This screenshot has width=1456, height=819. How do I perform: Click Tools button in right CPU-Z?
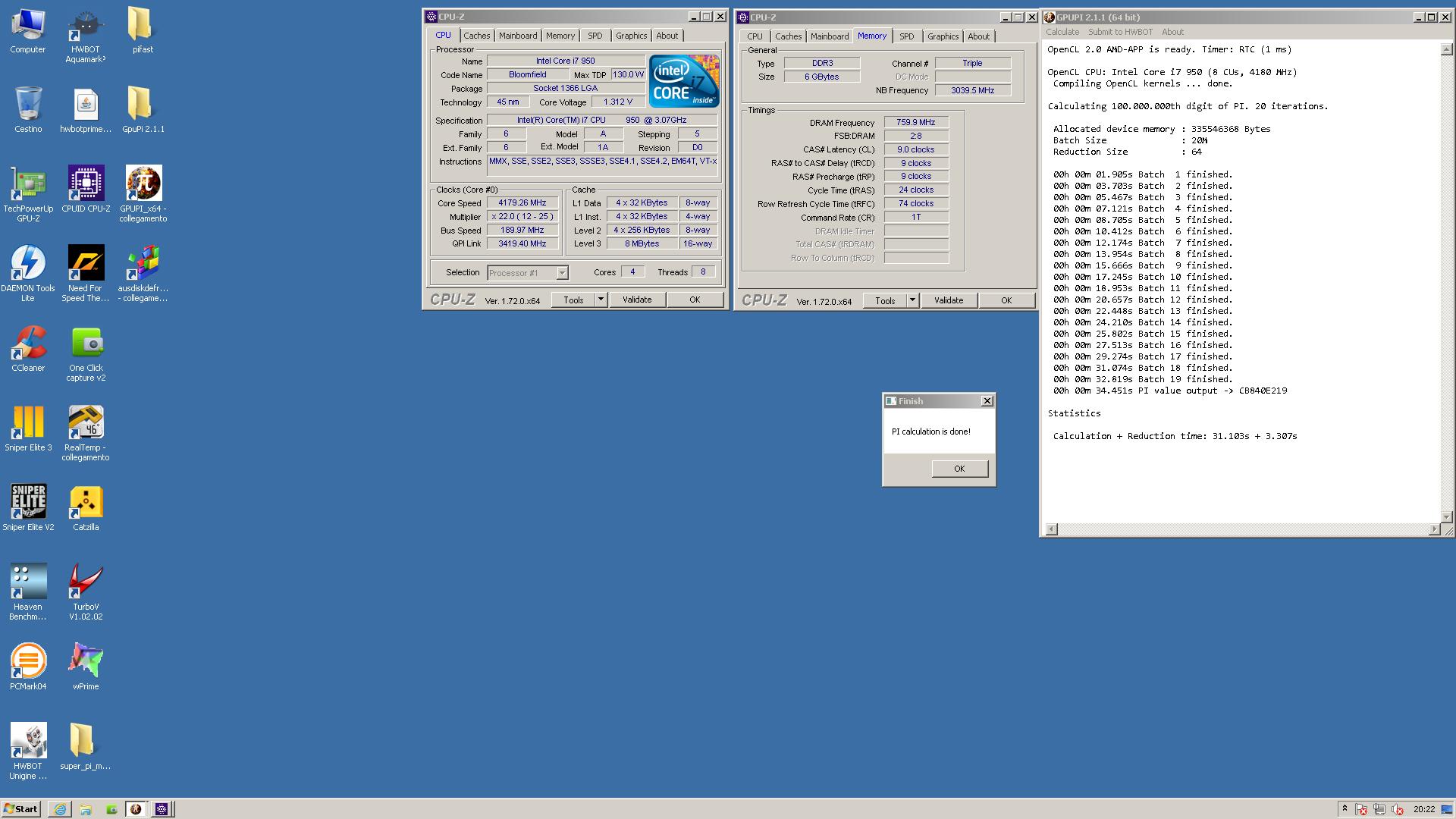[x=885, y=301]
